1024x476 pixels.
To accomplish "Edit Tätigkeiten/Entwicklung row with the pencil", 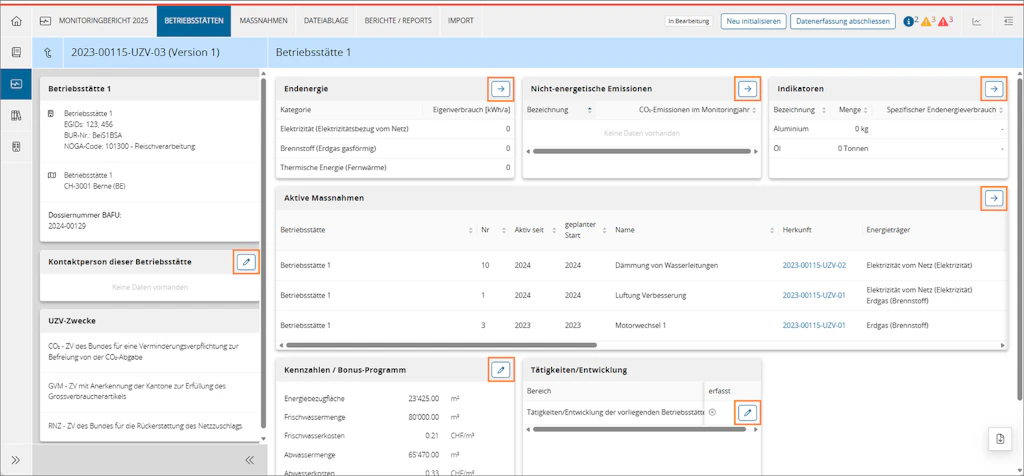I will (x=748, y=412).
